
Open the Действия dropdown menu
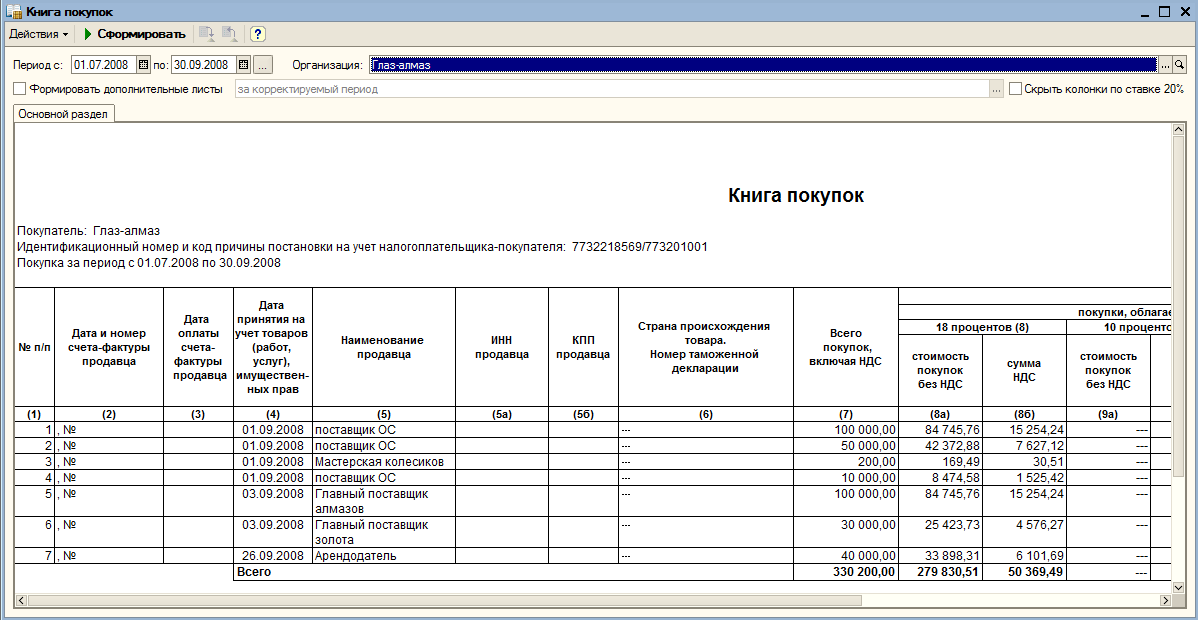tap(38, 34)
